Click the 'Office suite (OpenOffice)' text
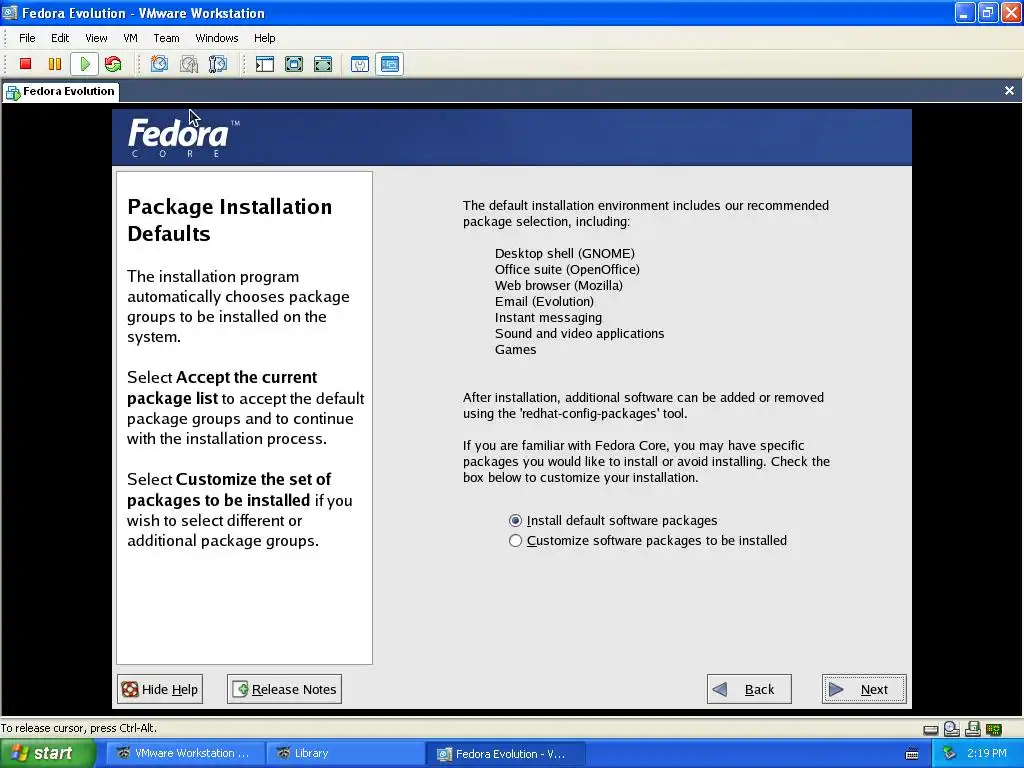1024x768 pixels. coord(567,269)
